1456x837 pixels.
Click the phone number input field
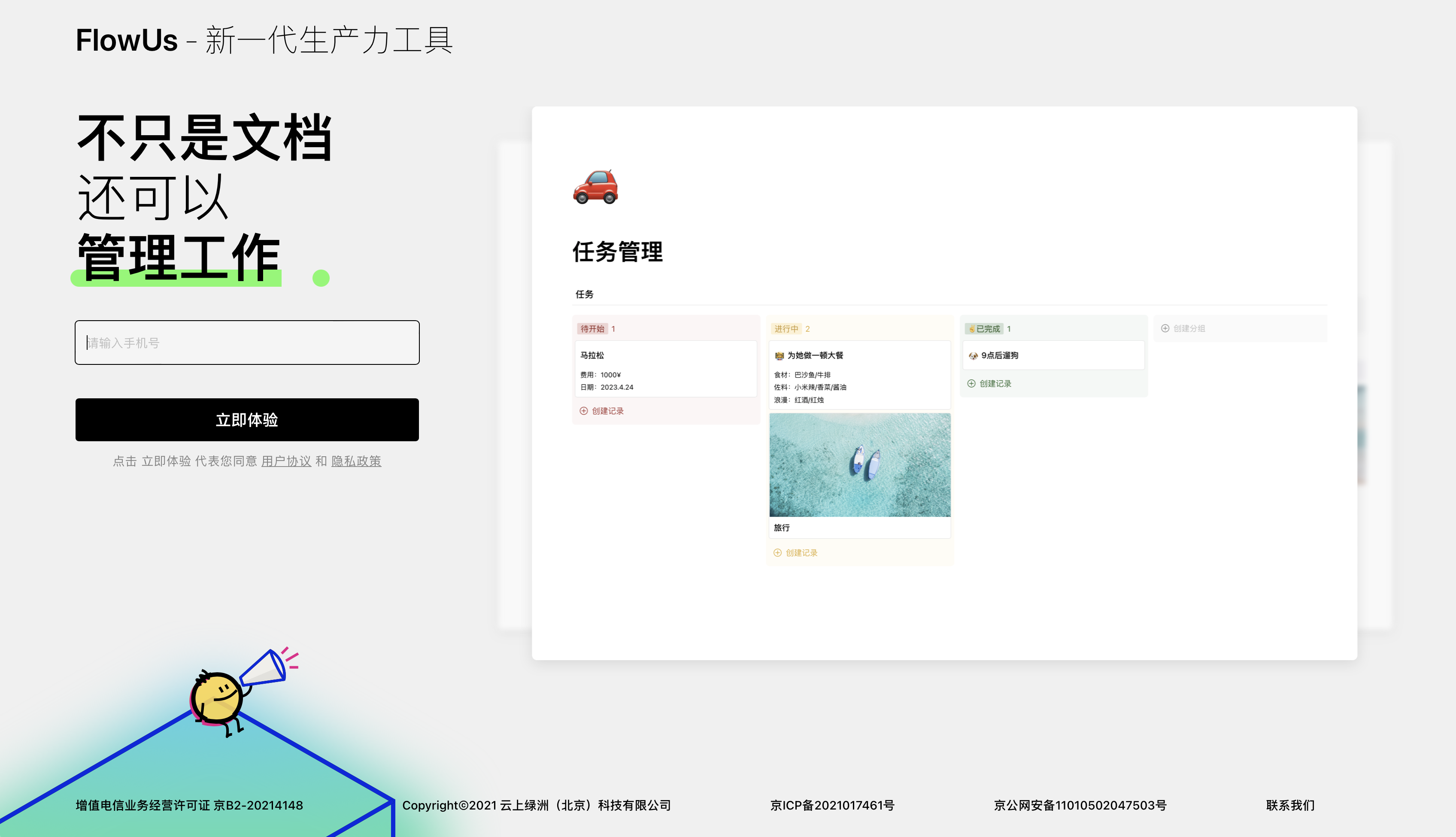click(247, 343)
